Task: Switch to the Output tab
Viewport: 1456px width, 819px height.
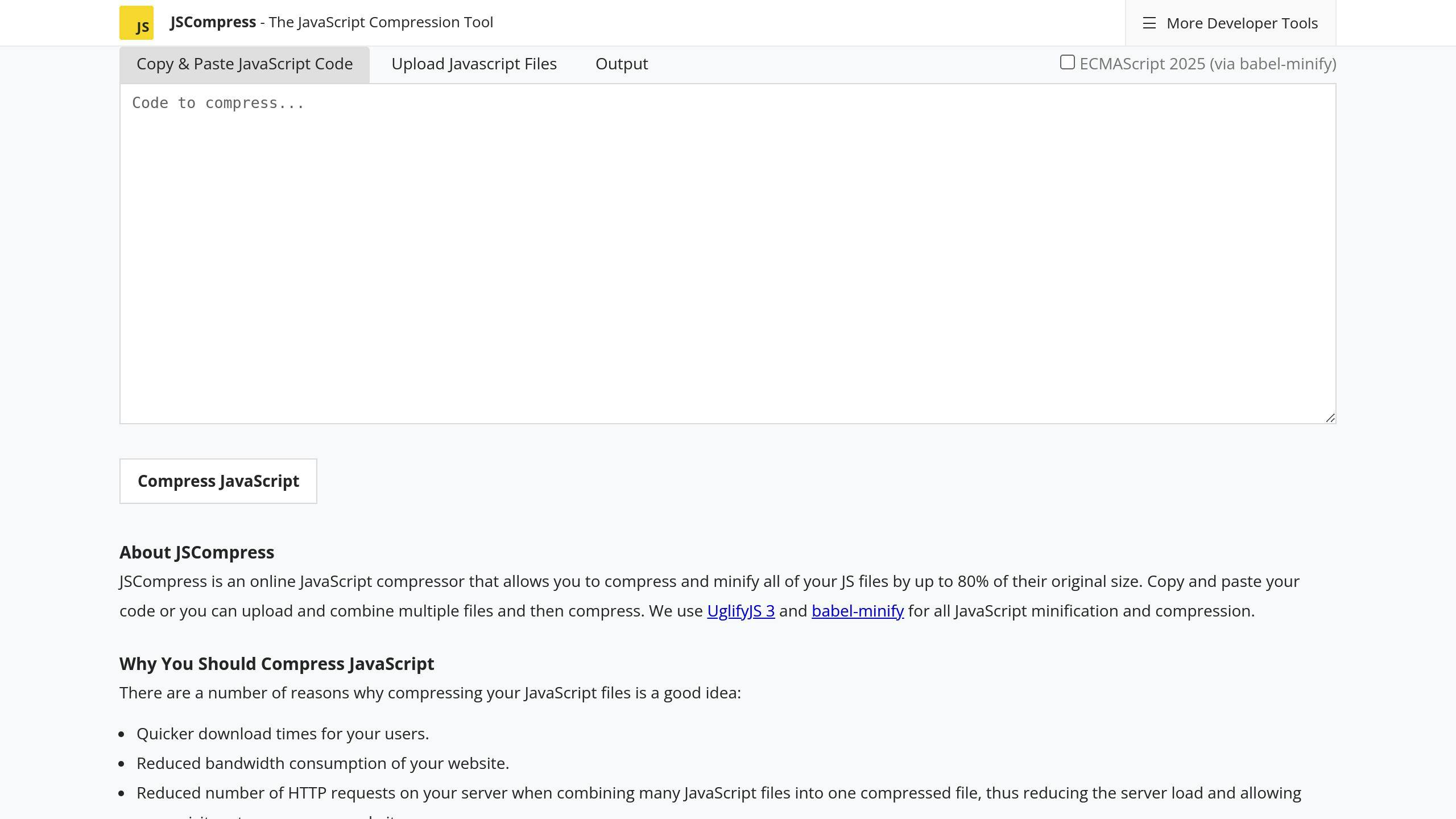Action: tap(622, 64)
